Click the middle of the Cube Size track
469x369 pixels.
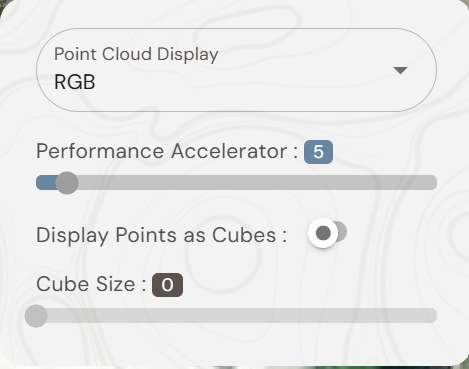point(236,316)
